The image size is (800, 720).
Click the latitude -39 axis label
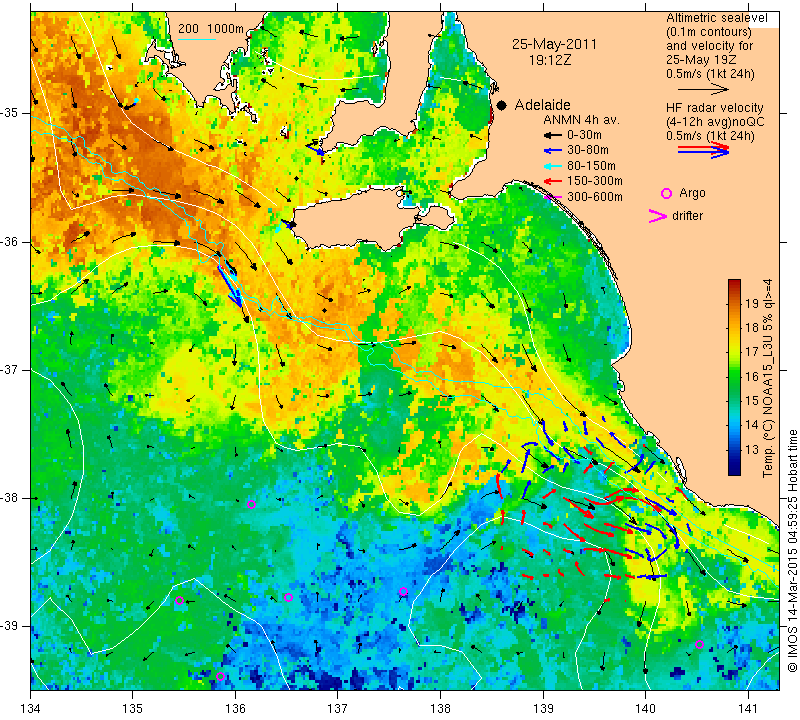[9, 626]
